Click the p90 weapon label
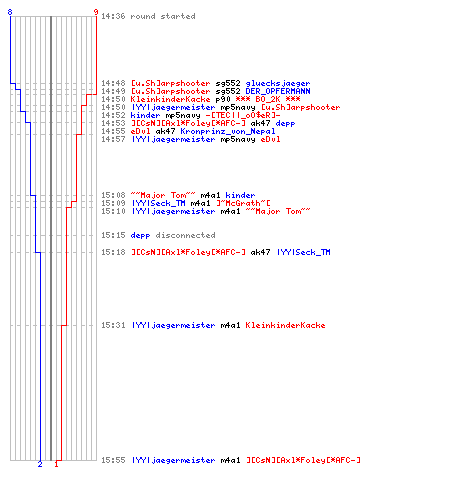 (x=223, y=99)
